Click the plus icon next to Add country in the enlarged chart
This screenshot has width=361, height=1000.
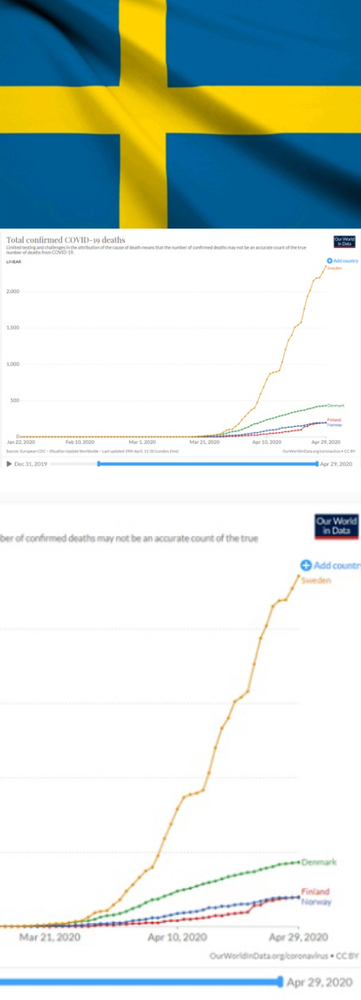point(306,565)
